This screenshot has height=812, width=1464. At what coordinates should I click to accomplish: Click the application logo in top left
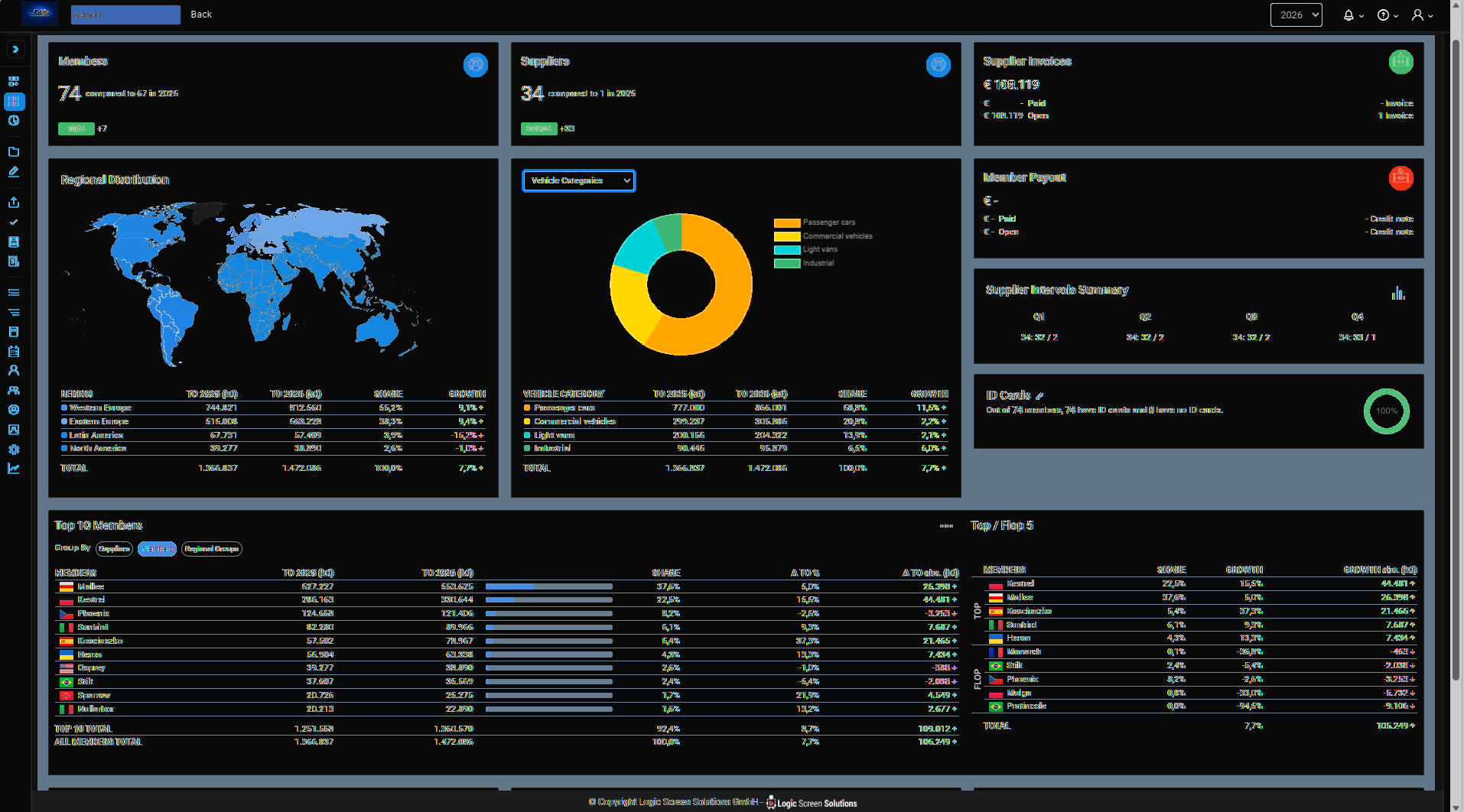click(x=40, y=14)
